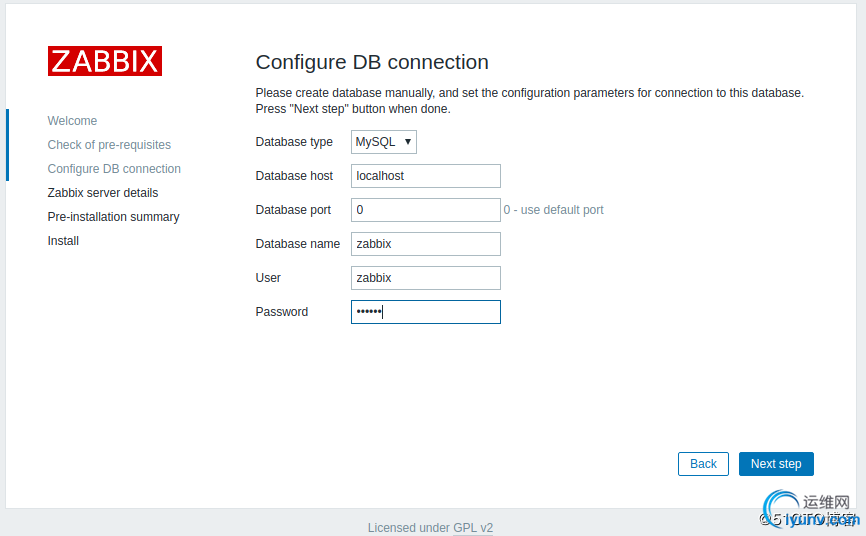Viewport: 866px width, 536px height.
Task: Click the Database port label
Action: [293, 210]
